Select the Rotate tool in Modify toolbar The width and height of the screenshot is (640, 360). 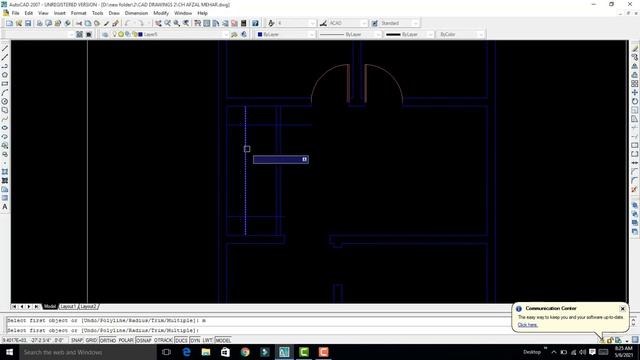pos(635,101)
